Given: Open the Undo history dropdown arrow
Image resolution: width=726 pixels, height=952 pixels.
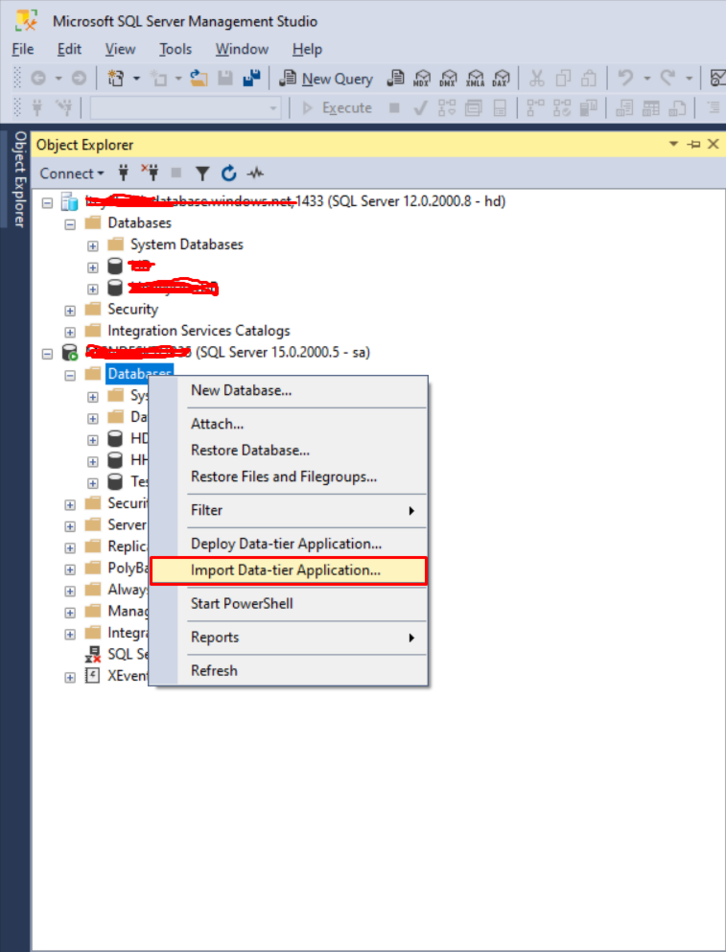Looking at the screenshot, I should pos(647,78).
